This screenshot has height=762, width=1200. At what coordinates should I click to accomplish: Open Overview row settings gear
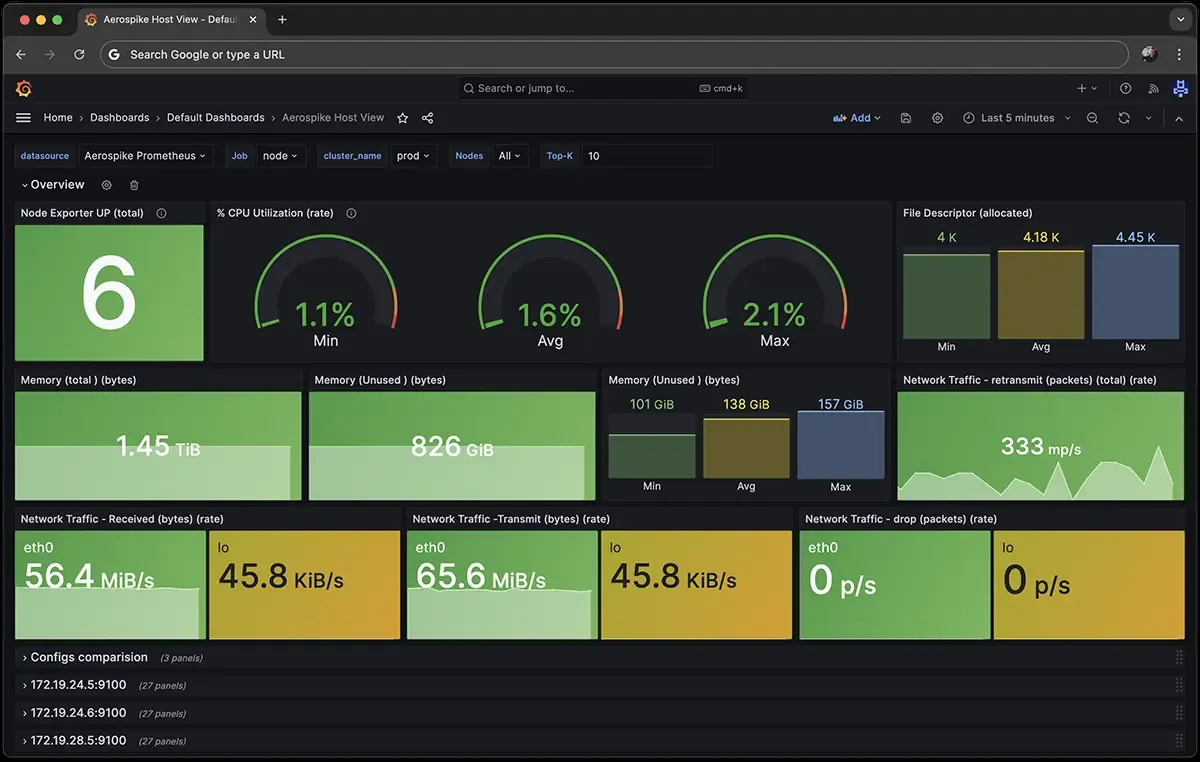(106, 185)
